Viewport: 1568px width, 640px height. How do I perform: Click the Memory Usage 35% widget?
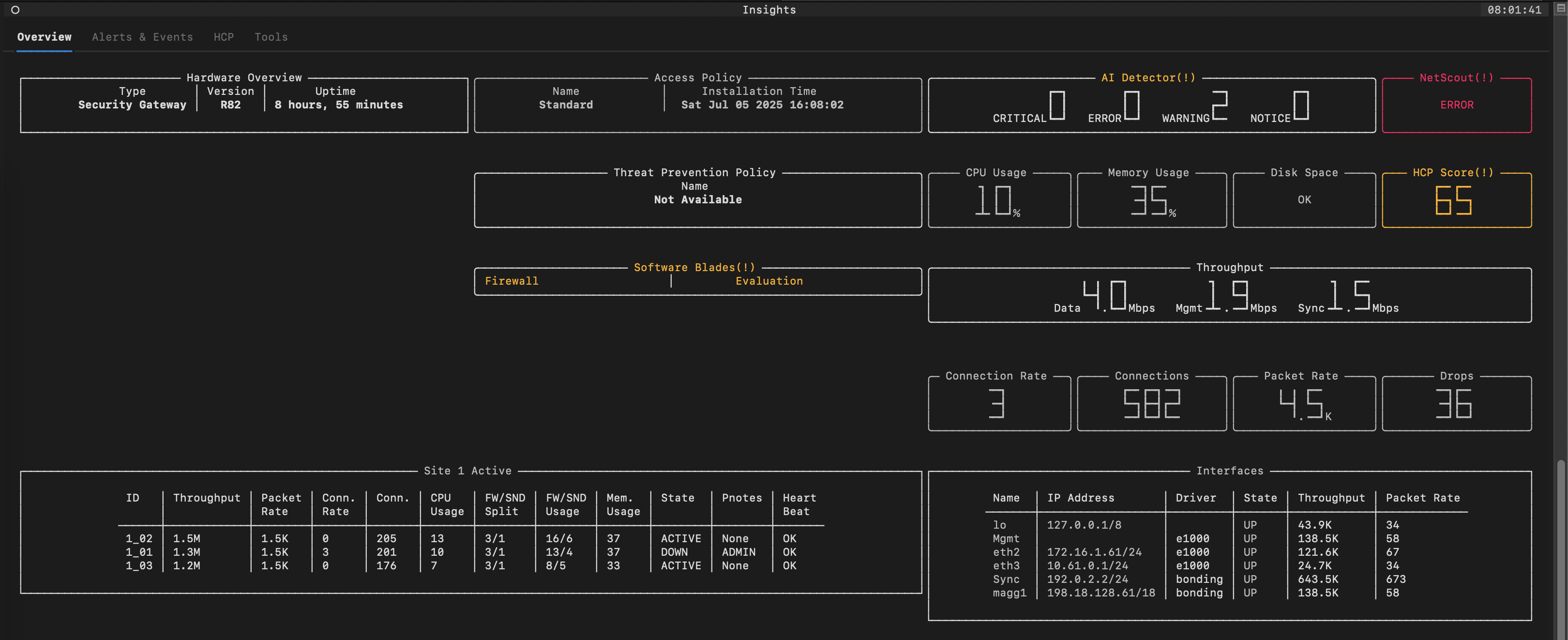(1151, 201)
